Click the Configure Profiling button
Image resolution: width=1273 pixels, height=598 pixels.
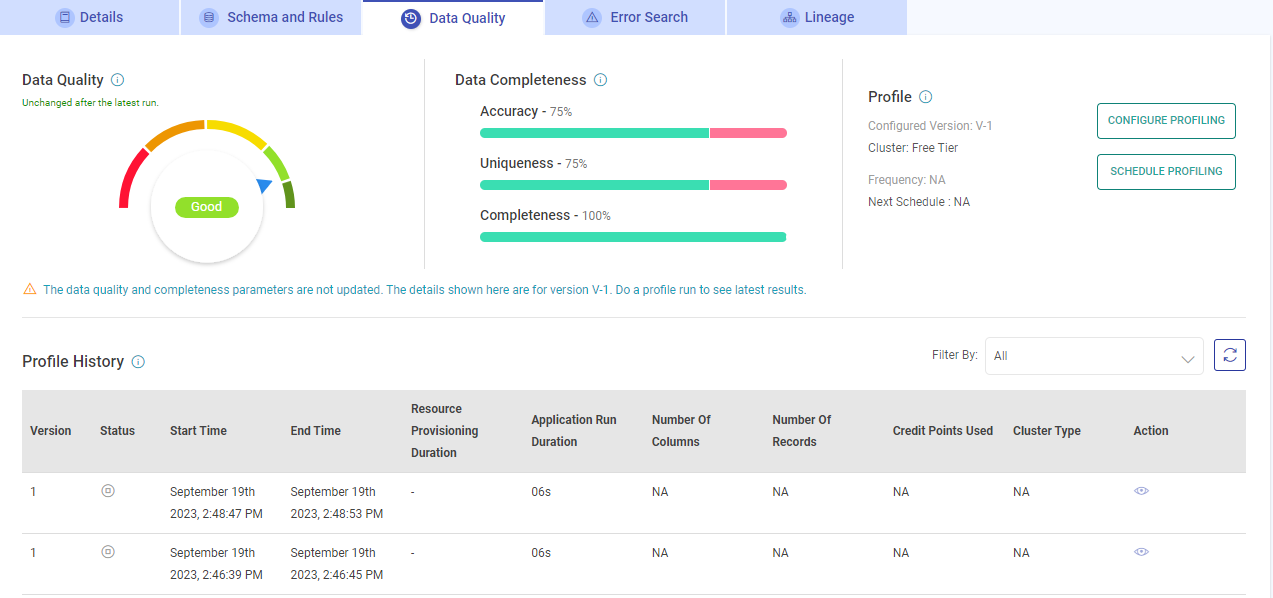[1166, 120]
